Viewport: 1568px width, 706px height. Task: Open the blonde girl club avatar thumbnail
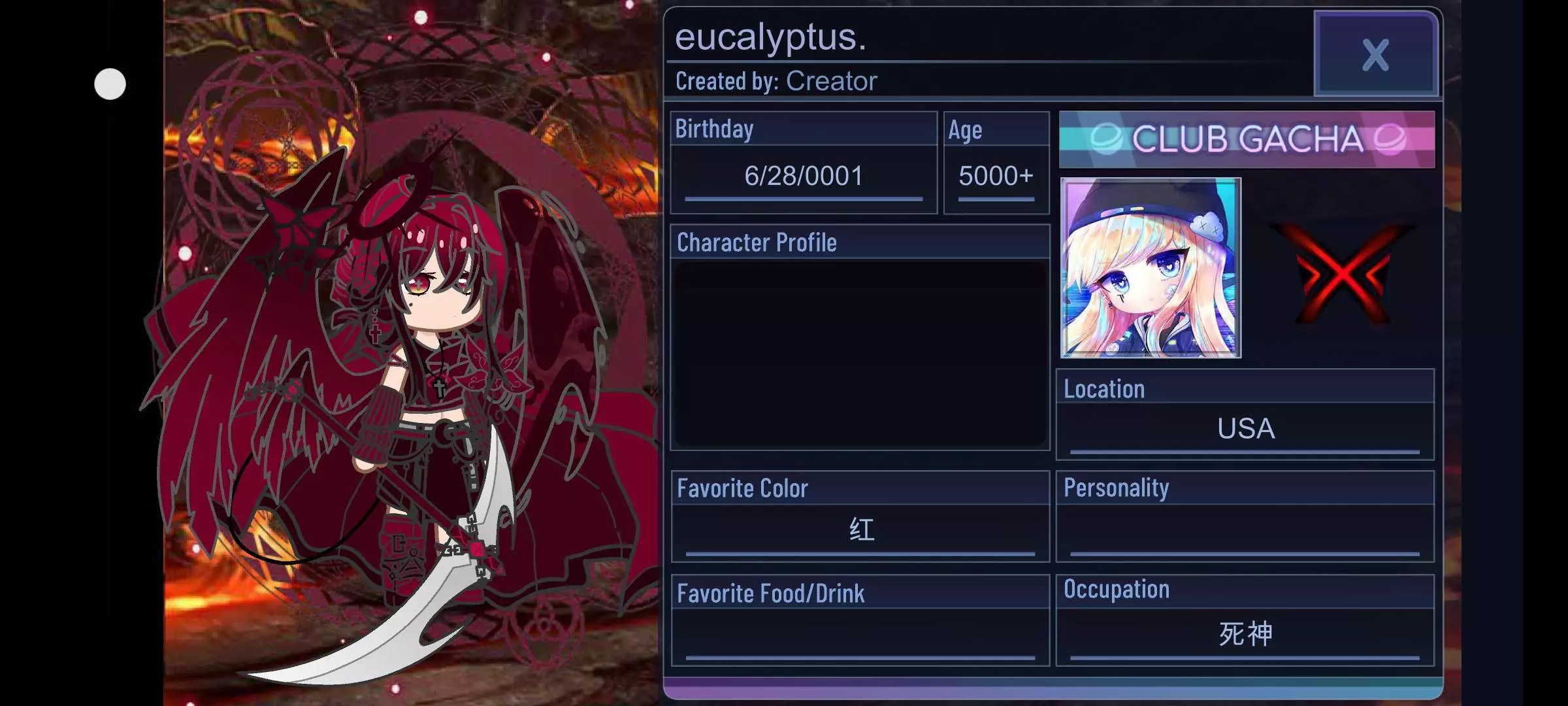click(x=1151, y=268)
